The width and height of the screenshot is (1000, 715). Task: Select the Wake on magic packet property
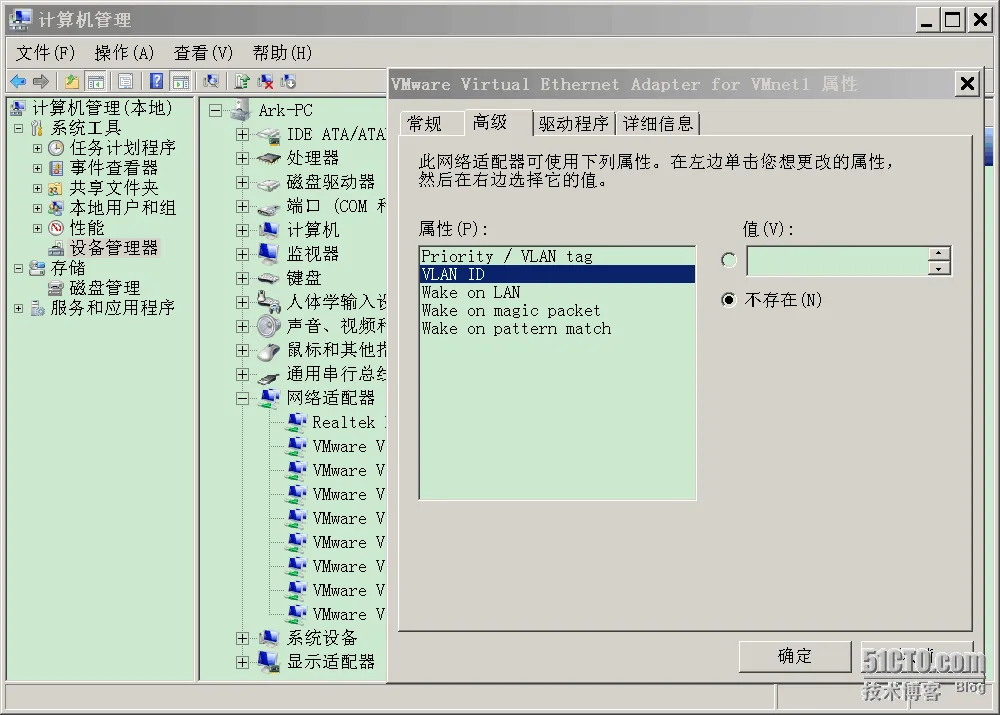[x=557, y=311]
